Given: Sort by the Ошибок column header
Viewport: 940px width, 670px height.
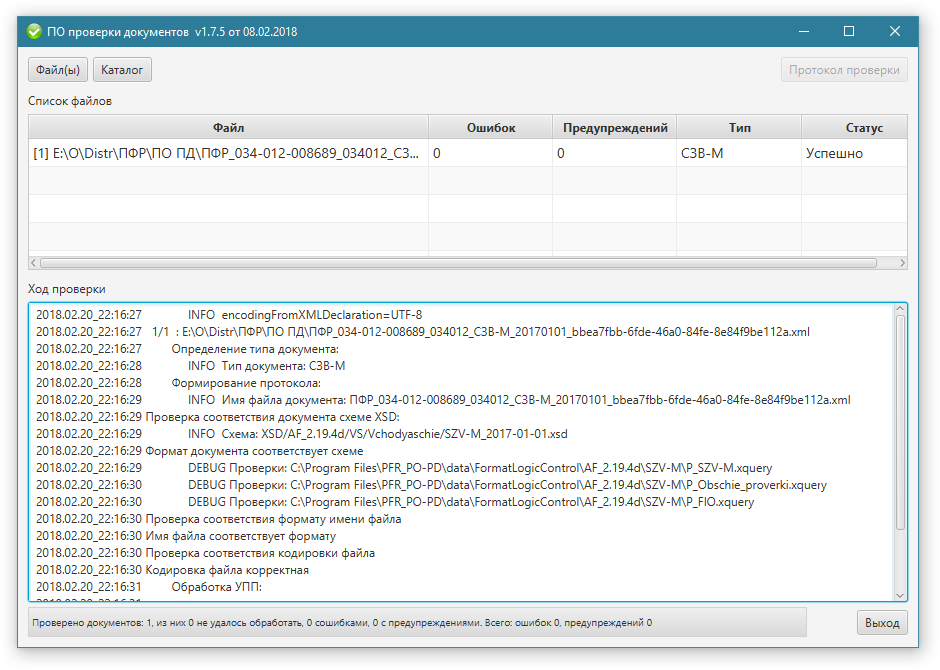Looking at the screenshot, I should click(490, 127).
